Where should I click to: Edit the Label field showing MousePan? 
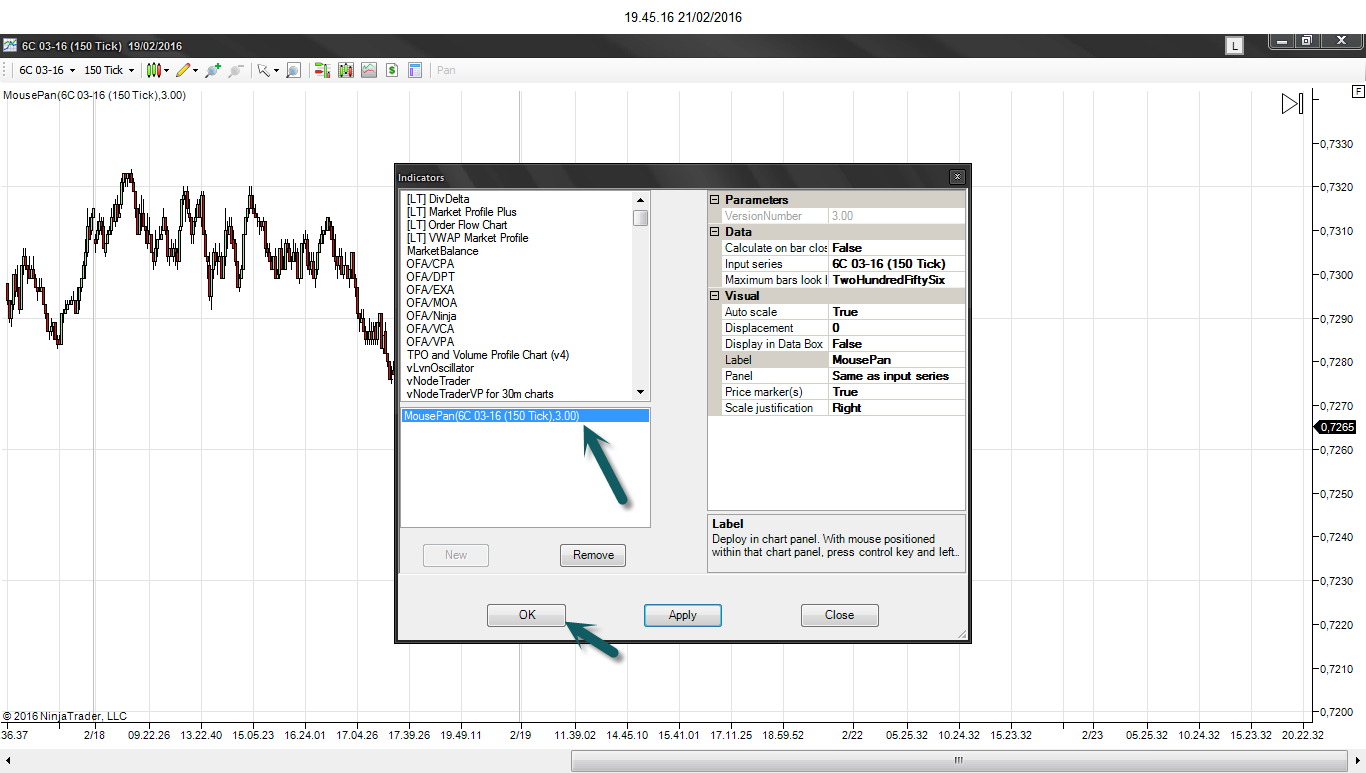pyautogui.click(x=897, y=360)
